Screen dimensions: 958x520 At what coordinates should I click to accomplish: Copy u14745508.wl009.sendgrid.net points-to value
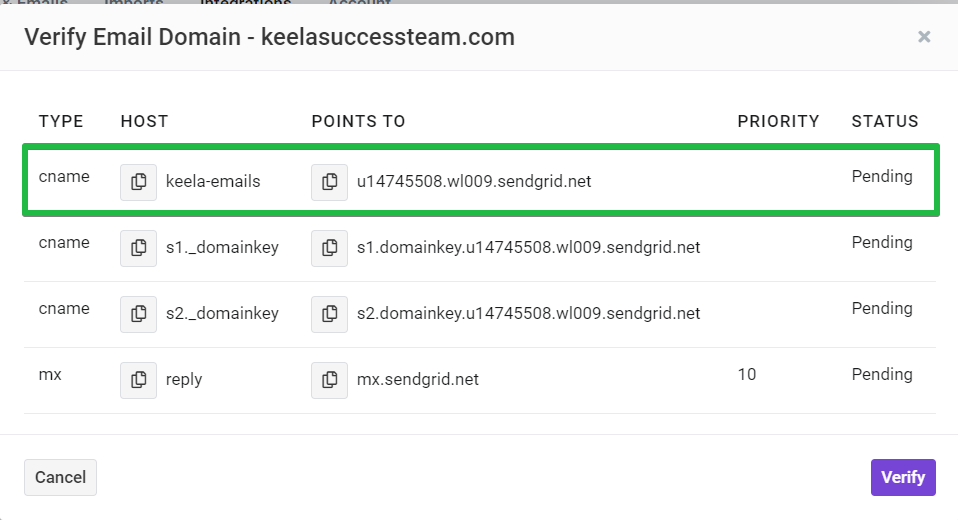tap(329, 182)
